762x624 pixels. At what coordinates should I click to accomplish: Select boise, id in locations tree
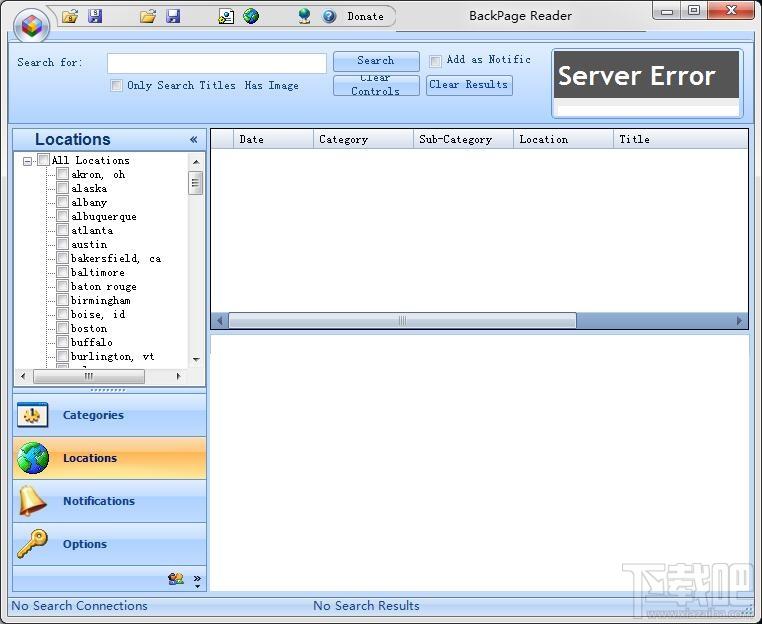coord(98,314)
